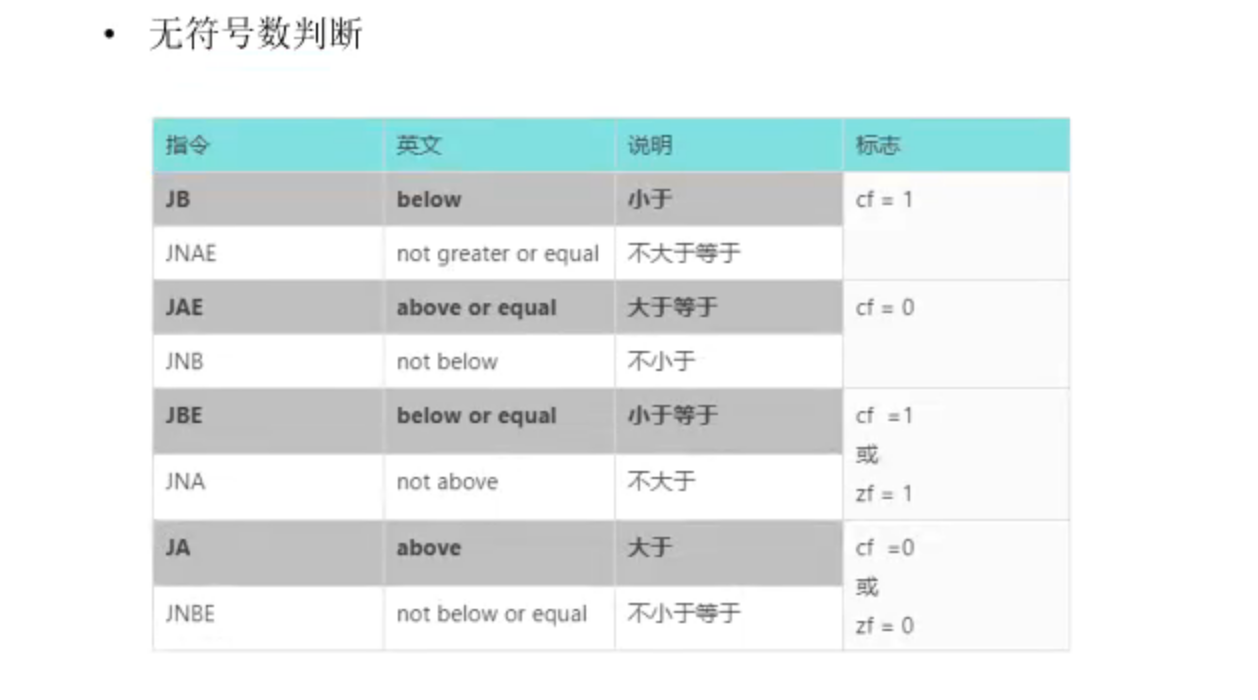Image resolution: width=1258 pixels, height=700 pixels.
Task: Click the 'zf = 1' flag text
Action: coord(885,493)
